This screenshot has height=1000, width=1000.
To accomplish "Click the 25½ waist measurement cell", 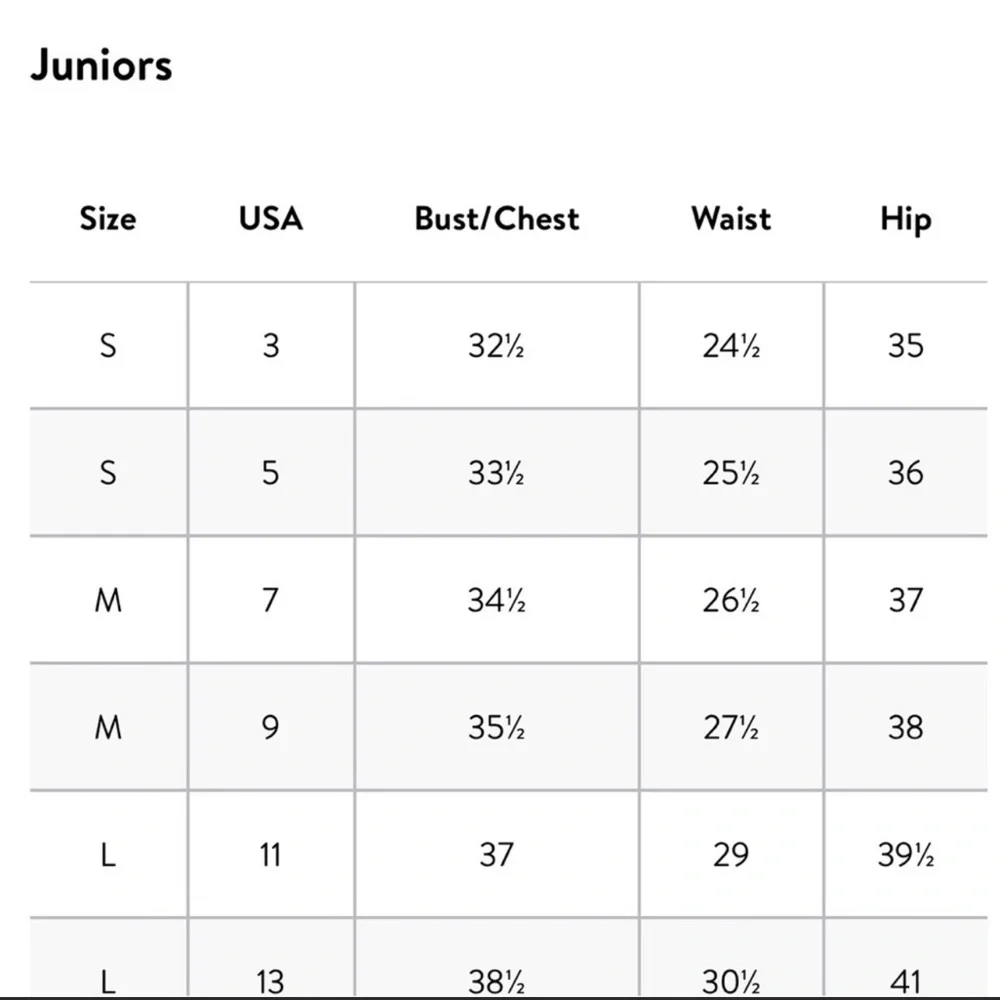I will (732, 473).
